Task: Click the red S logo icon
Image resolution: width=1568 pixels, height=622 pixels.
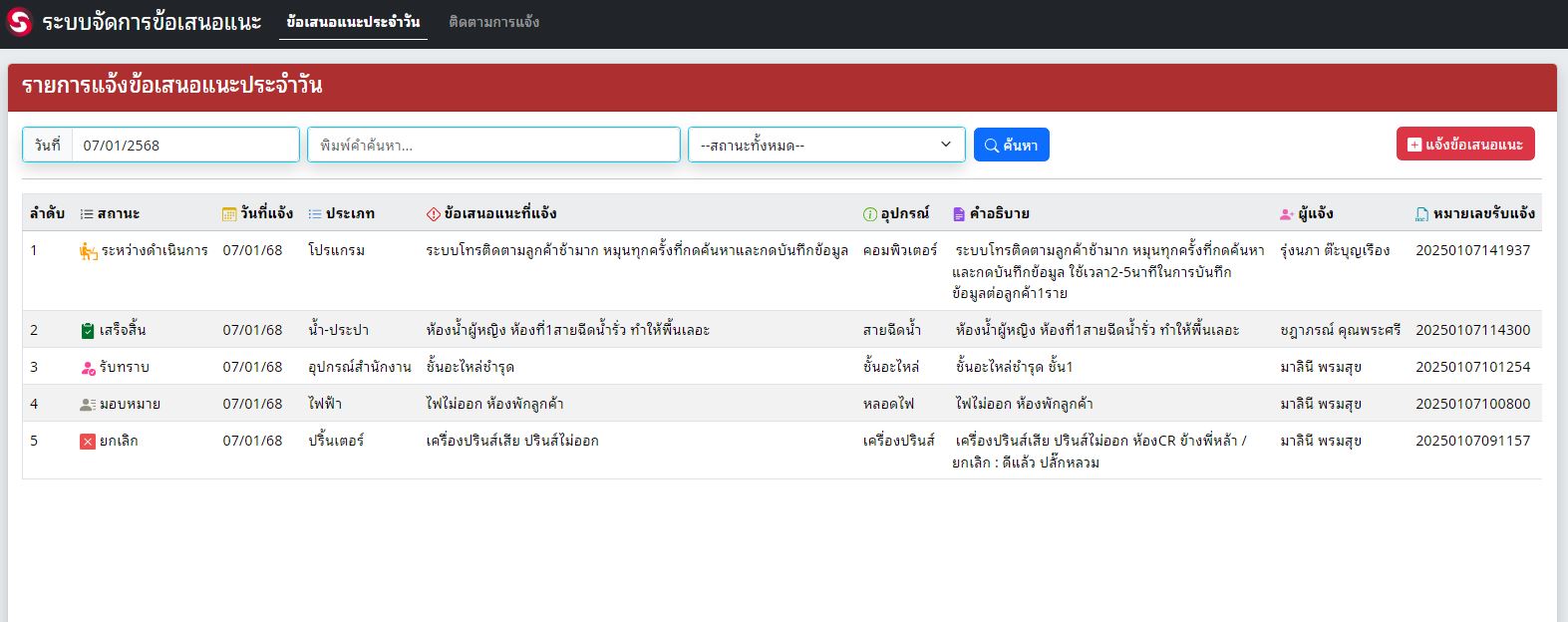Action: [x=20, y=22]
